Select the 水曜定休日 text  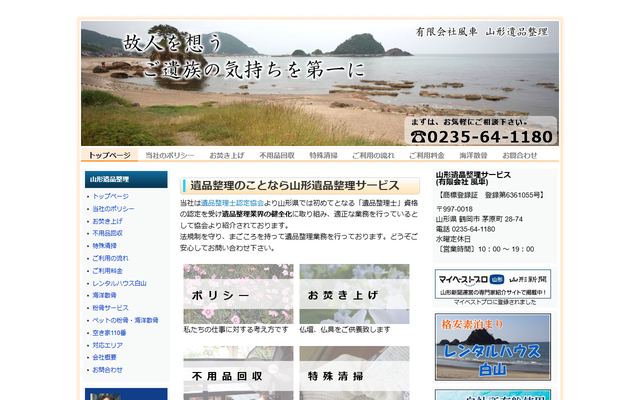(453, 239)
